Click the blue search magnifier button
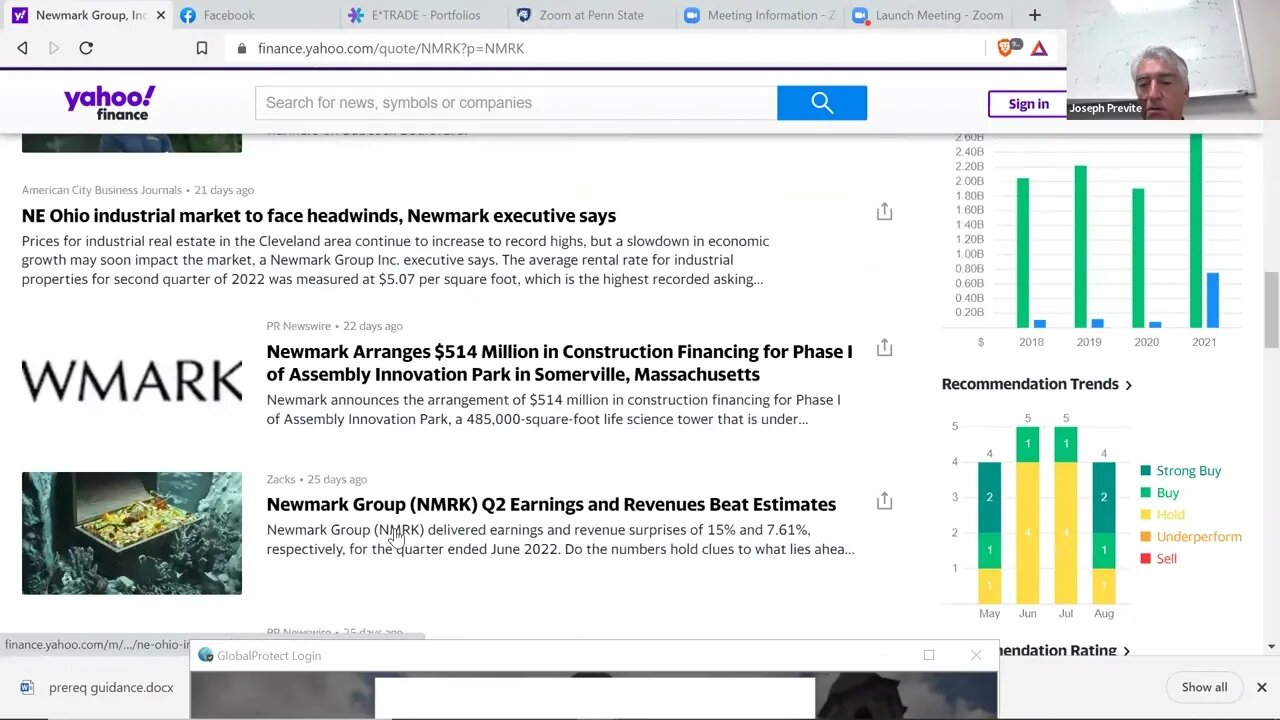Viewport: 1280px width, 720px height. click(x=822, y=103)
